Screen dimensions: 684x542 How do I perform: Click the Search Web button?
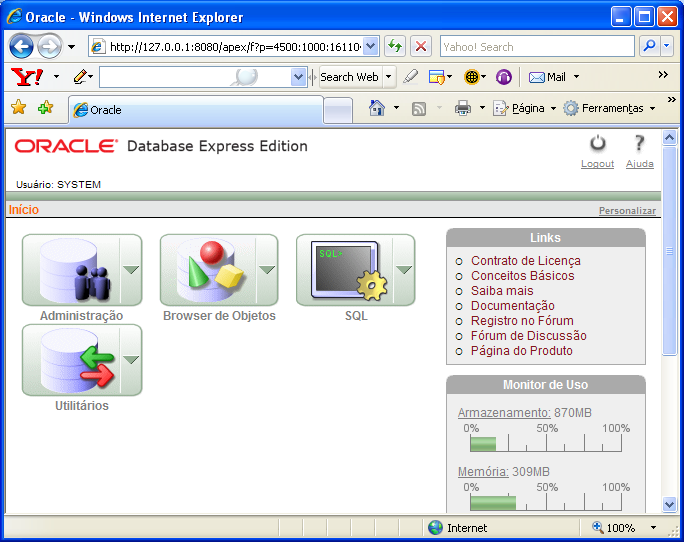click(350, 77)
